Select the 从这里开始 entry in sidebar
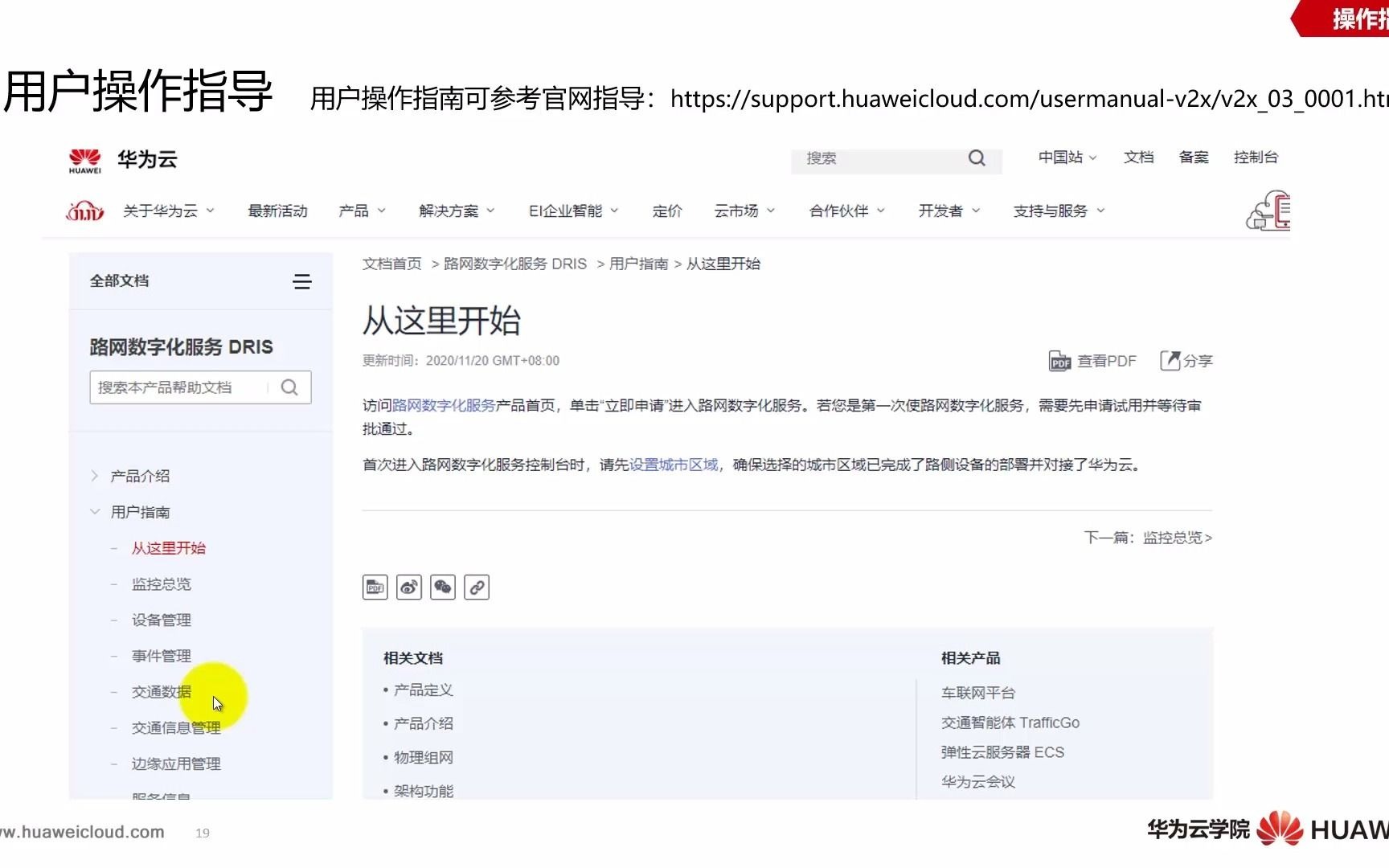This screenshot has height=868, width=1389. 168,547
